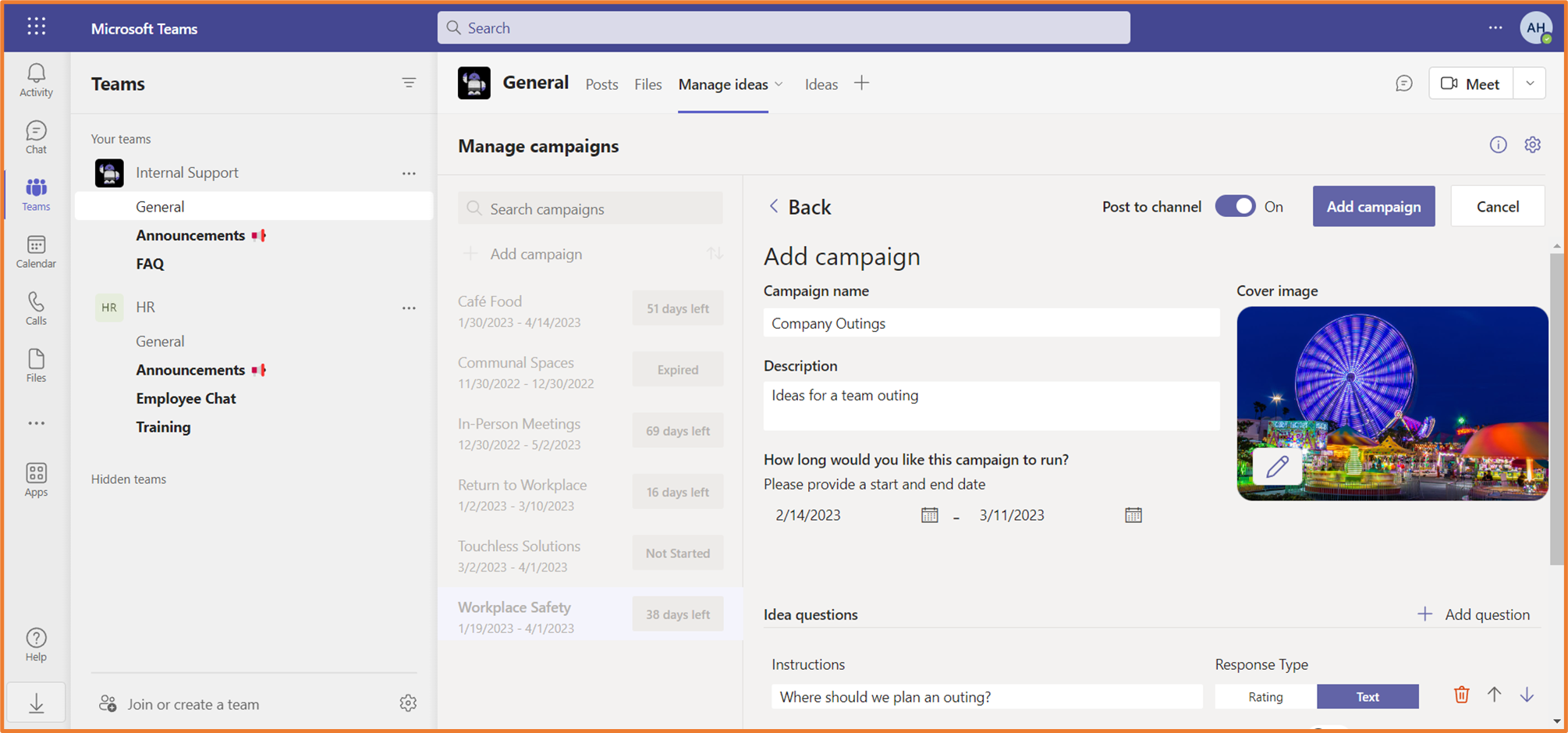Image resolution: width=1568 pixels, height=733 pixels.
Task: Toggle Post to channel off
Action: (1235, 206)
